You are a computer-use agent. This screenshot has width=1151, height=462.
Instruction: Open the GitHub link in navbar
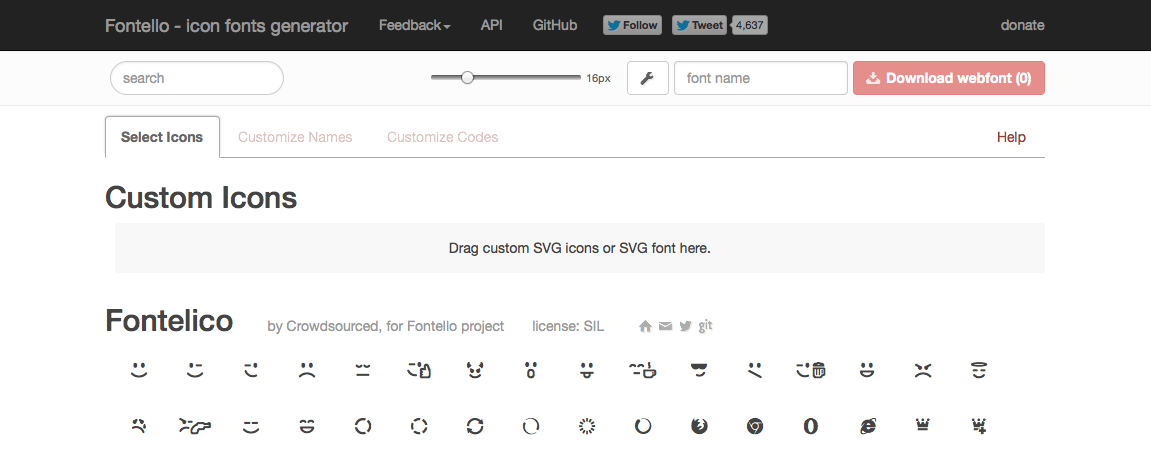point(555,25)
